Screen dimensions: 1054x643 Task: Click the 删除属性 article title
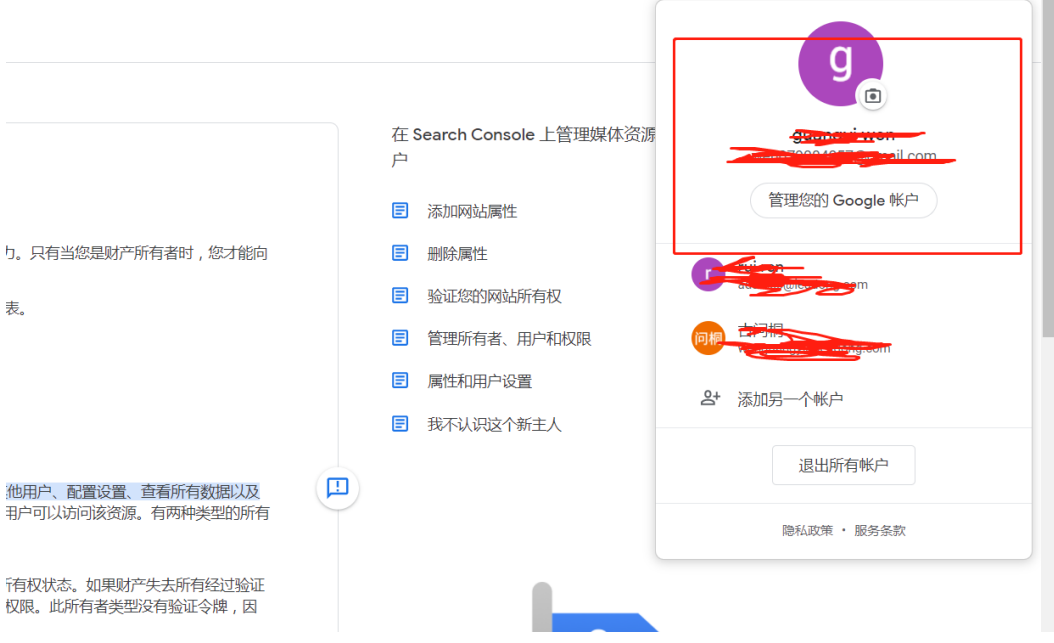[457, 254]
